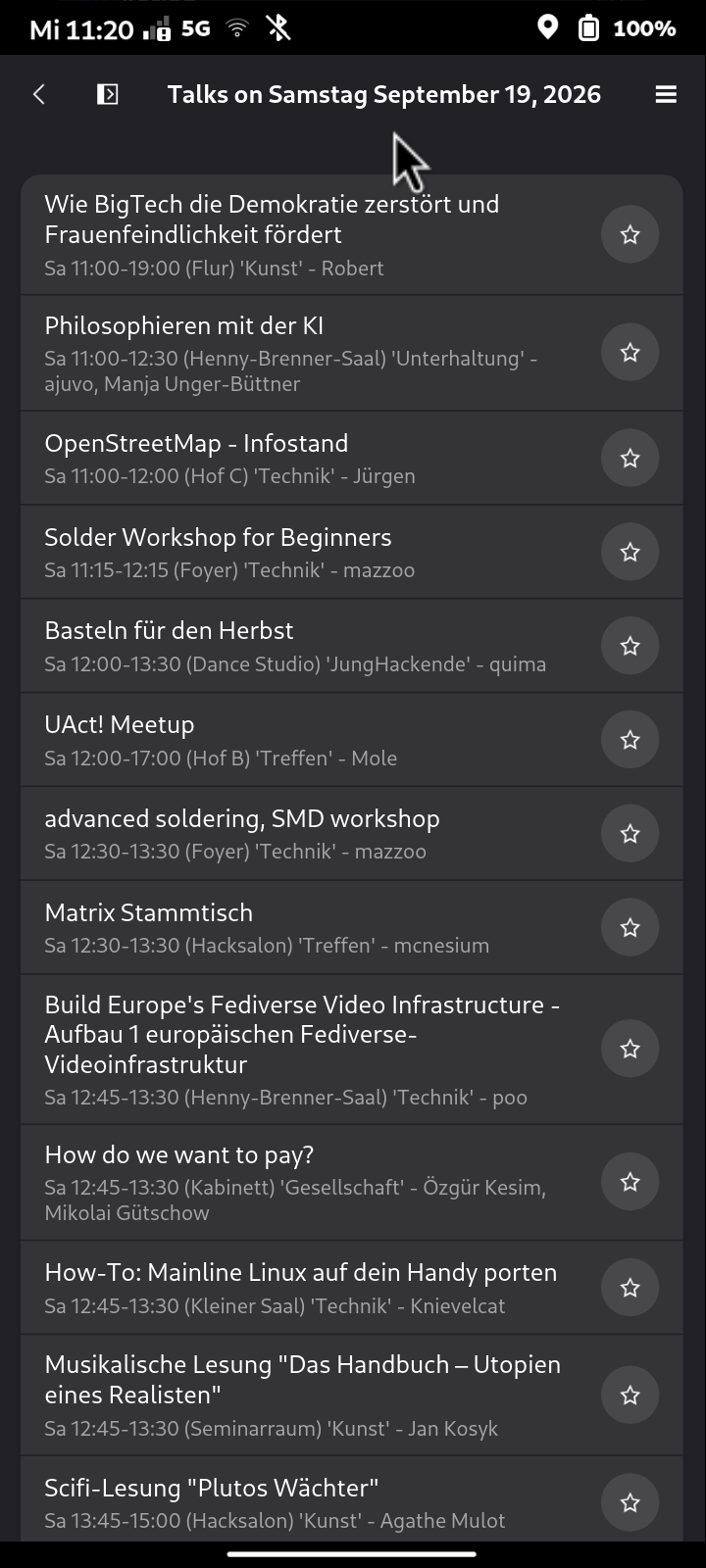This screenshot has width=706, height=1568.
Task: Click the Talks on Samstag title
Action: [384, 94]
